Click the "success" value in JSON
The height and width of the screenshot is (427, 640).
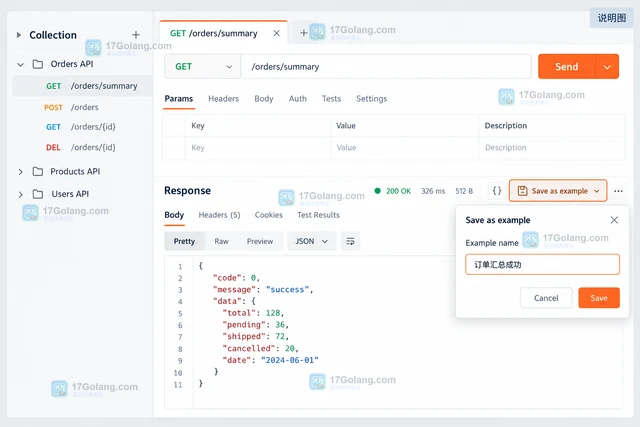click(x=287, y=290)
